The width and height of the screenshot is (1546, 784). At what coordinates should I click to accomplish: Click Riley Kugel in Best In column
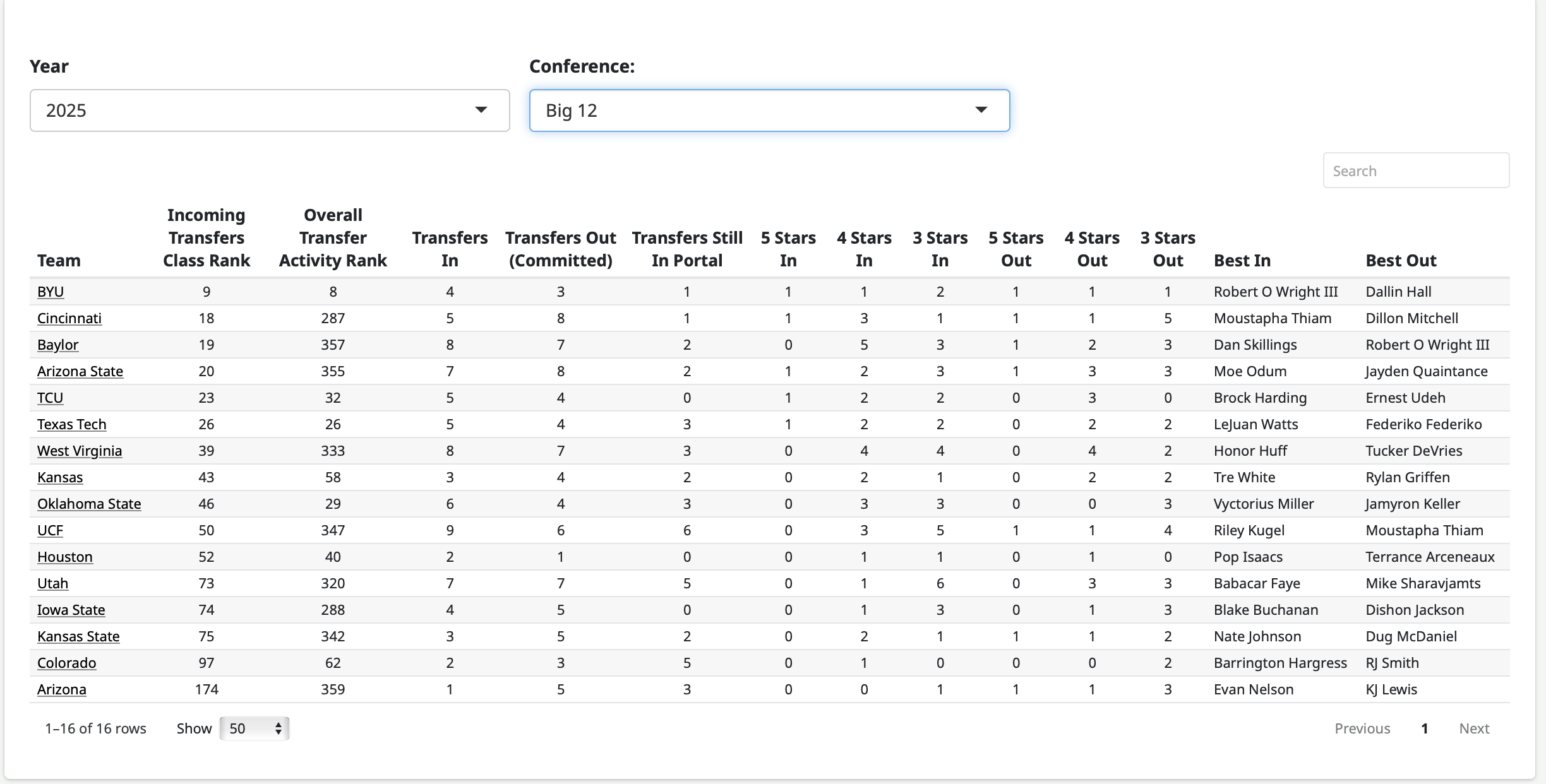pos(1249,530)
